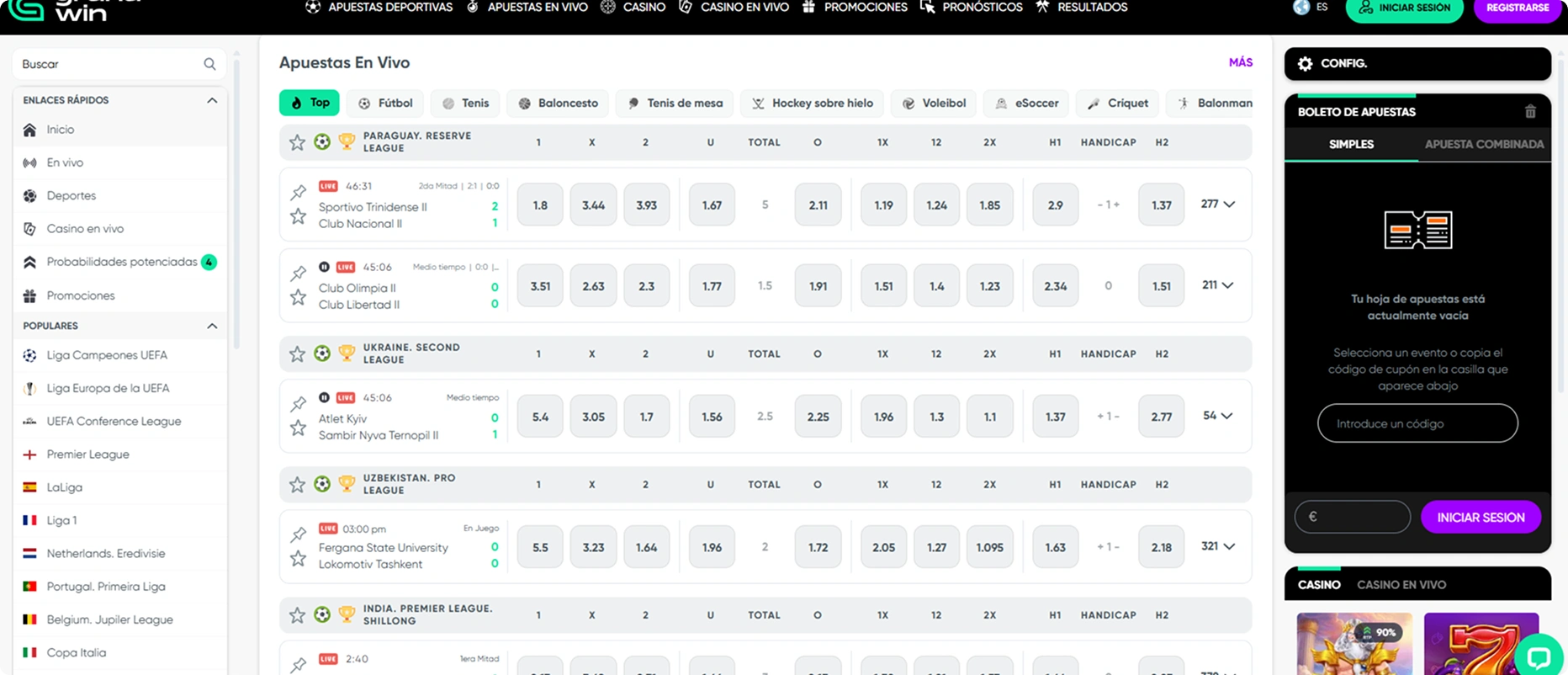This screenshot has width=1568, height=675.
Task: Select the Baloncesto sport tab
Action: [x=558, y=103]
